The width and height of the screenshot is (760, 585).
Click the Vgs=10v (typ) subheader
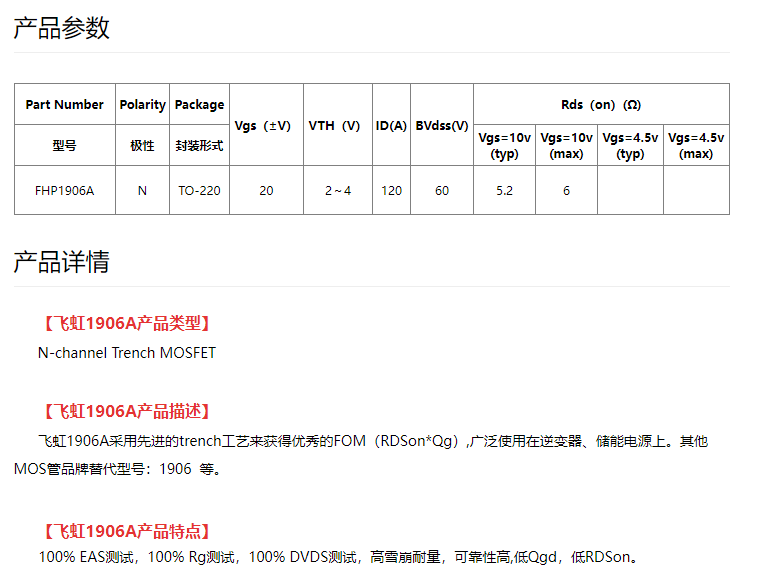click(504, 145)
